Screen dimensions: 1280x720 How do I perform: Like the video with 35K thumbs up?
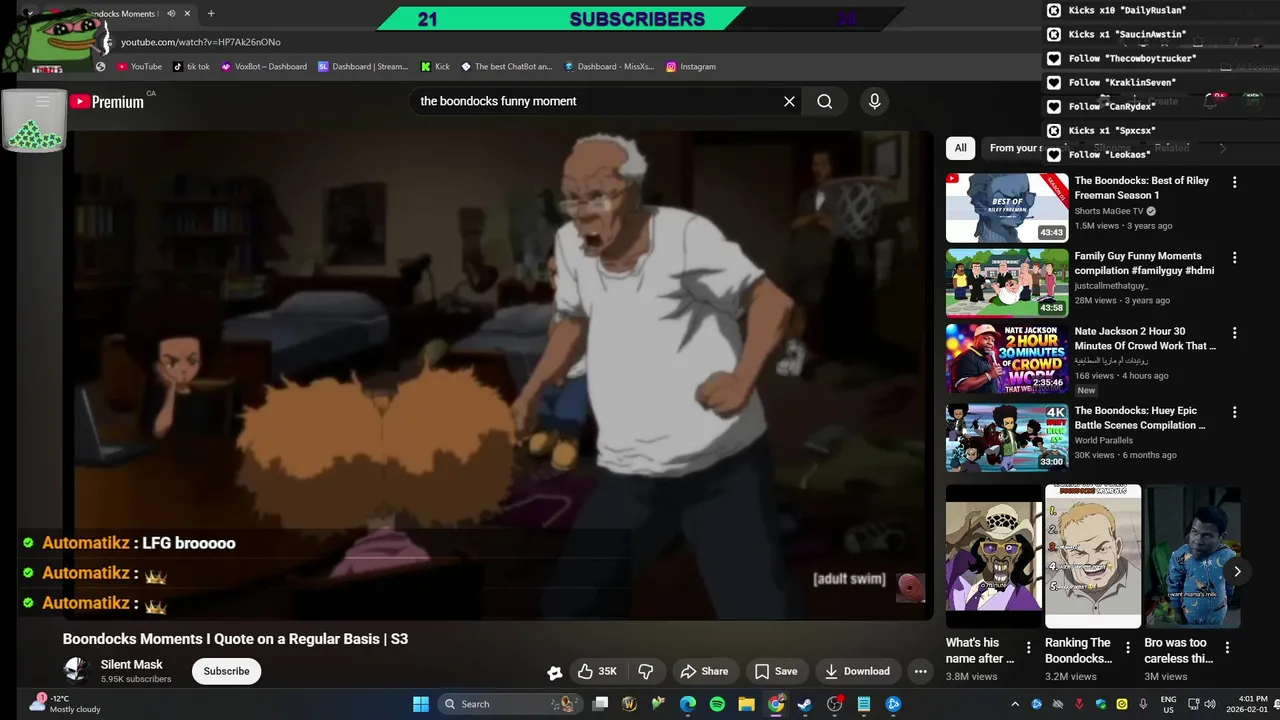click(597, 671)
